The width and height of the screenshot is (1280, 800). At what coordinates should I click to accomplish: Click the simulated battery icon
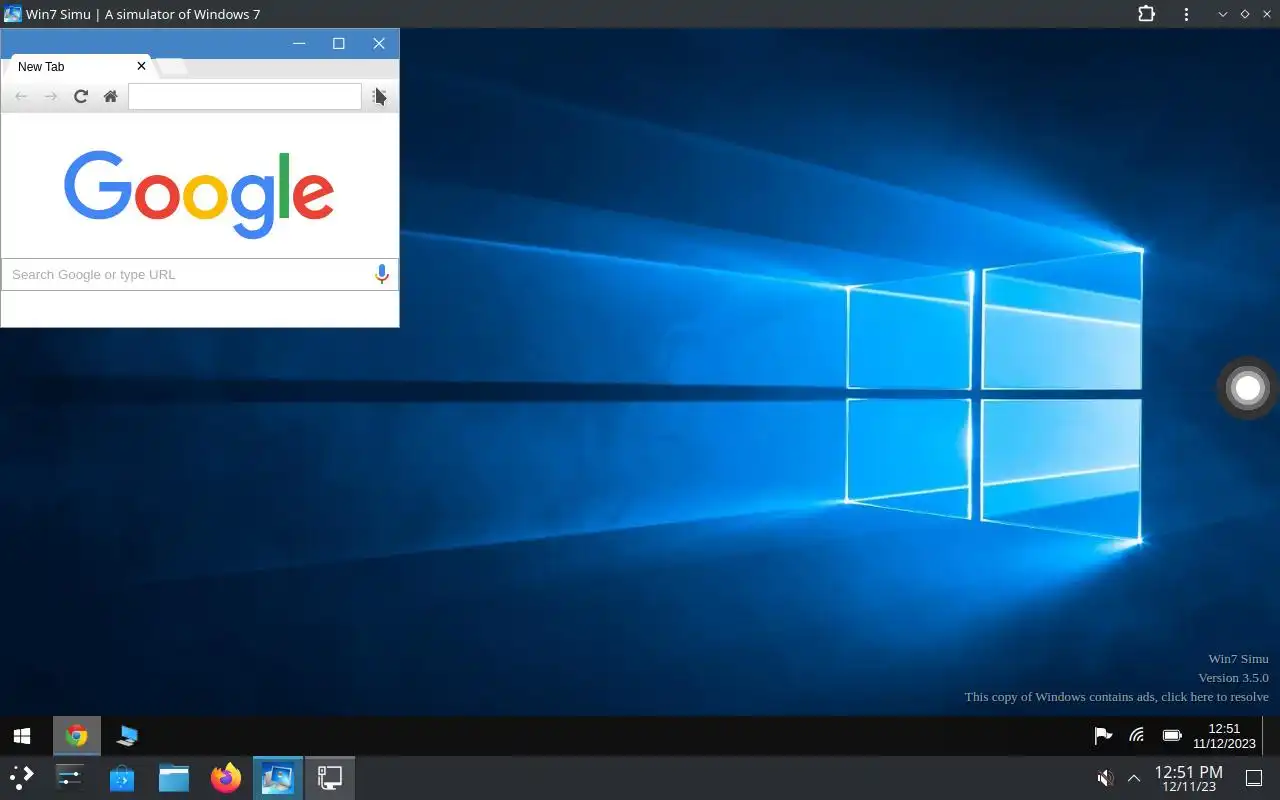tap(1172, 736)
